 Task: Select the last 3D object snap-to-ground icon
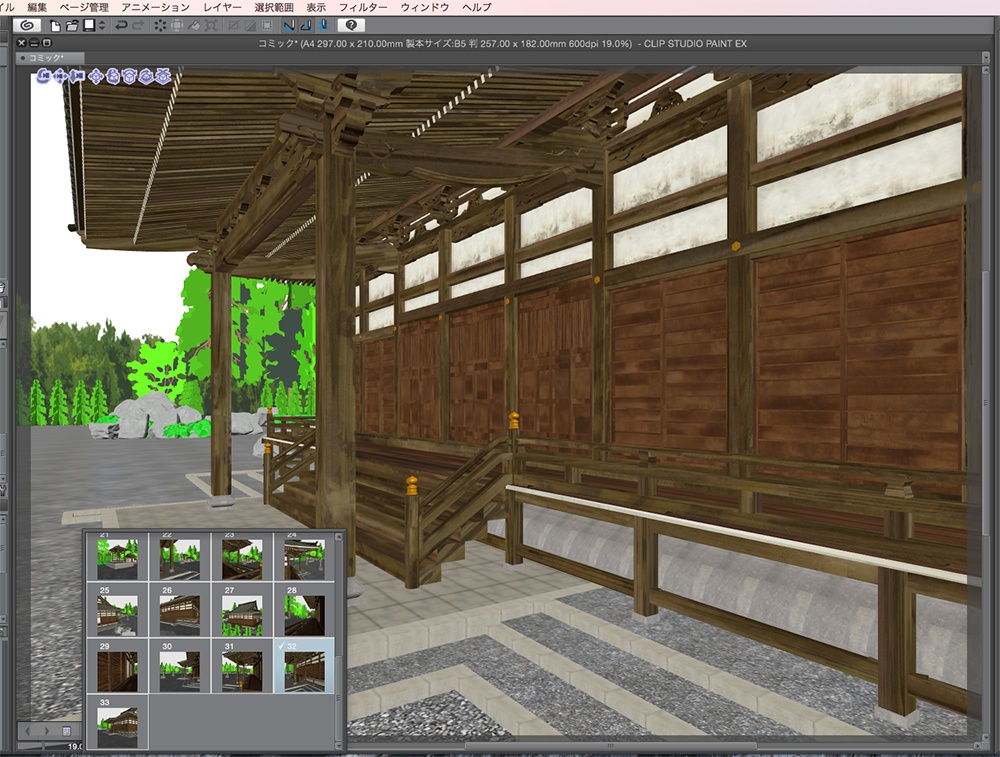(x=163, y=77)
